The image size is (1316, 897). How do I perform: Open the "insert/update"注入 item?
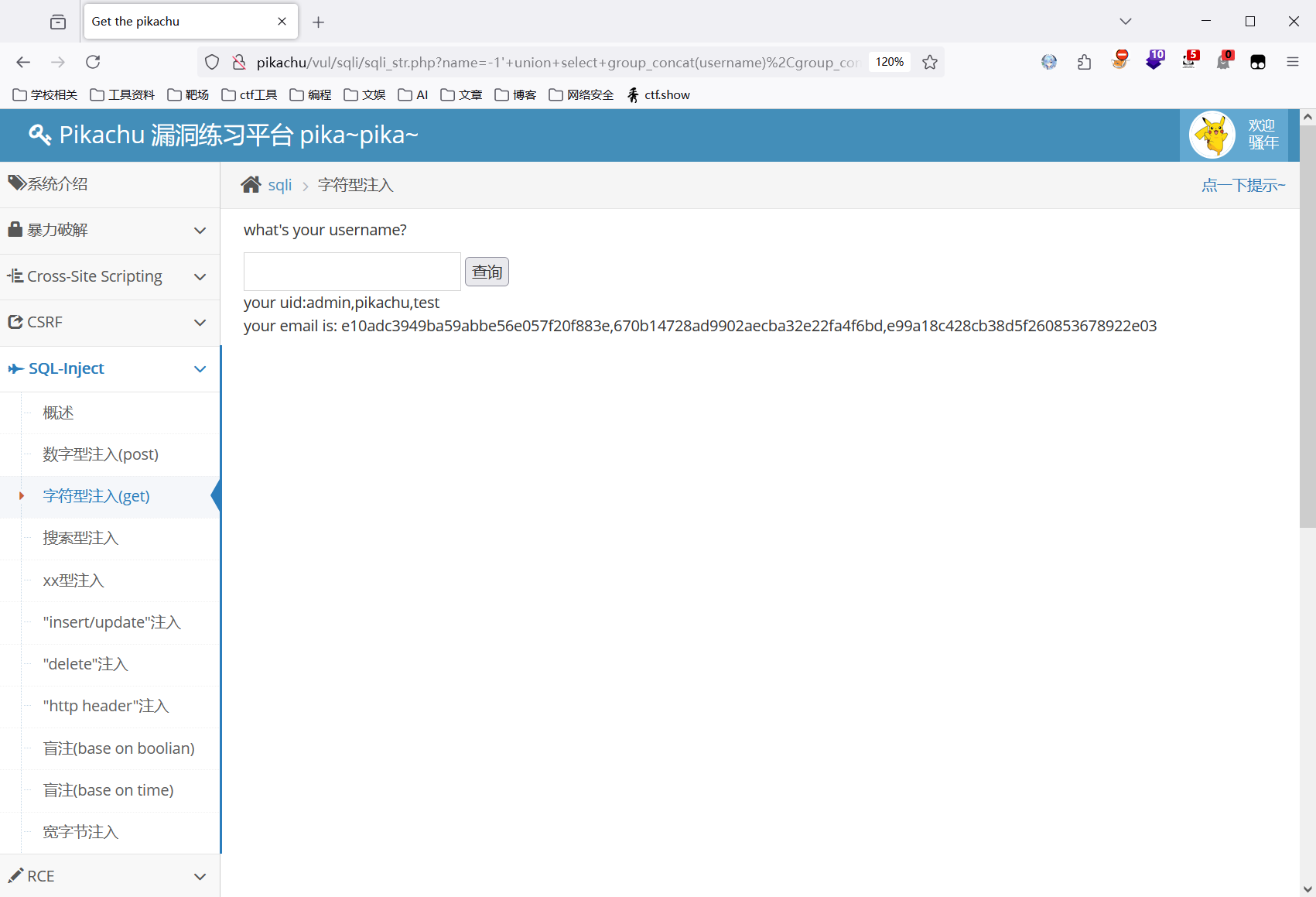click(x=110, y=622)
